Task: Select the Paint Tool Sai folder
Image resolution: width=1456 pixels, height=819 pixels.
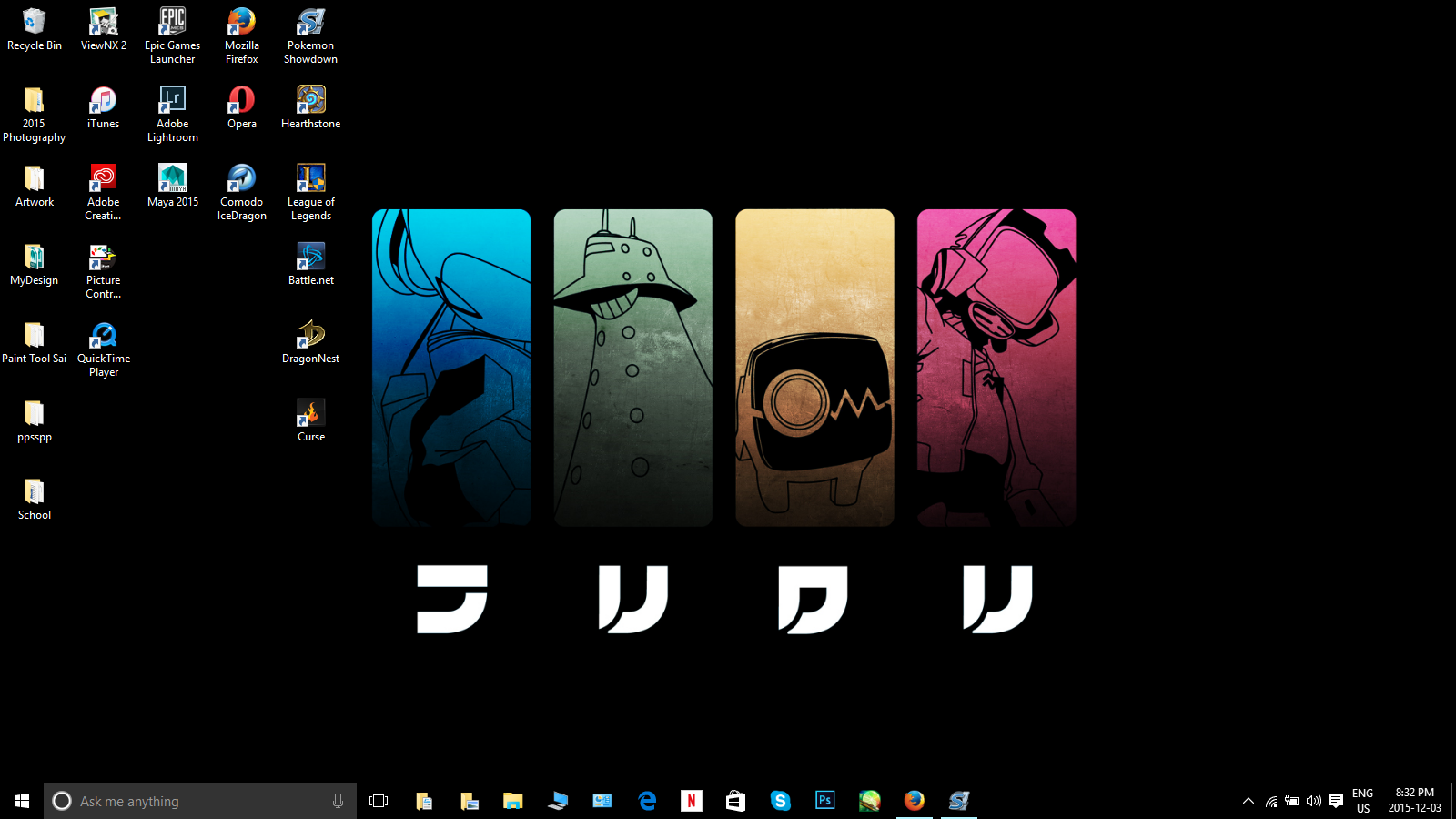Action: point(34,342)
